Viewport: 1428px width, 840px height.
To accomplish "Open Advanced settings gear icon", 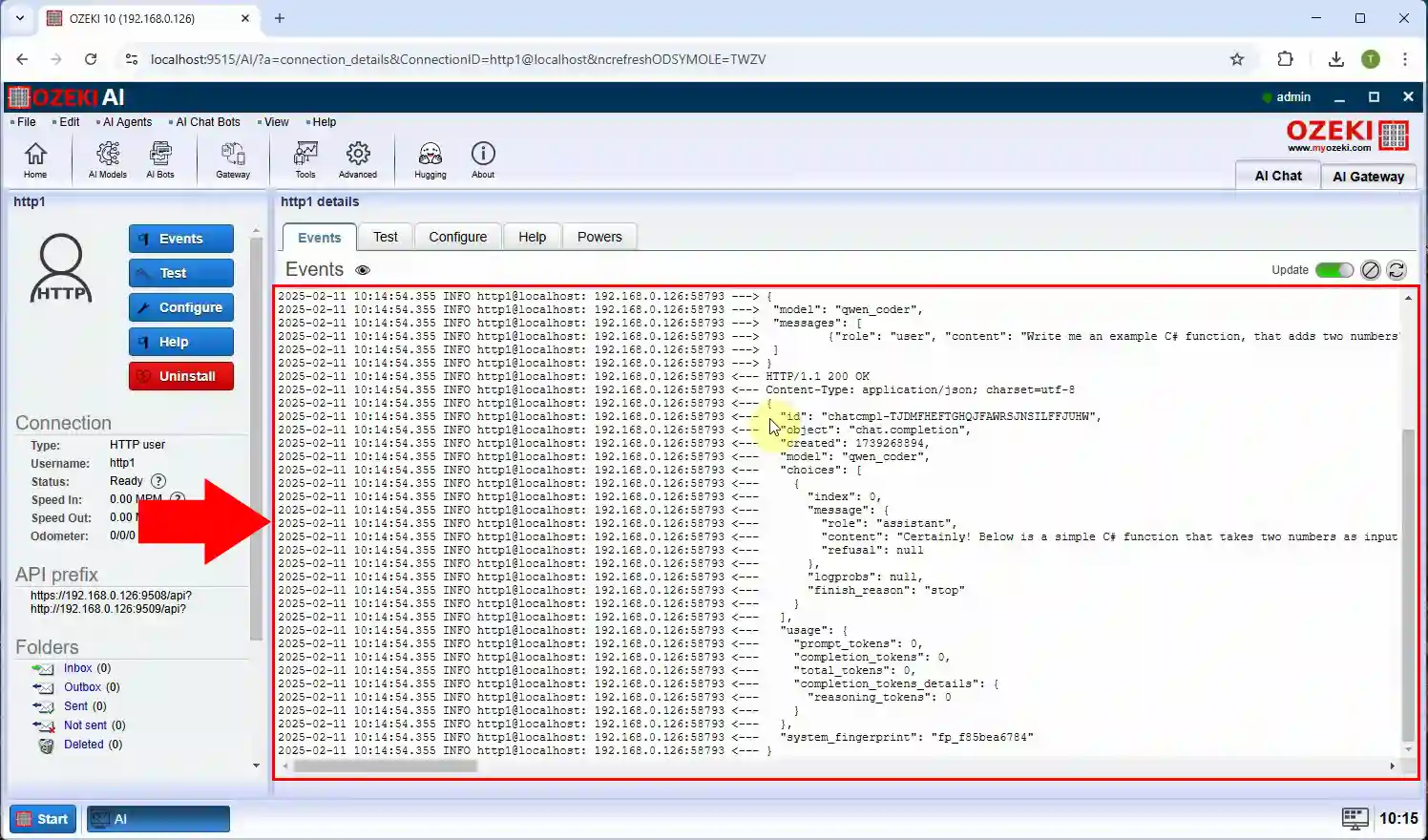I will 358,159.
